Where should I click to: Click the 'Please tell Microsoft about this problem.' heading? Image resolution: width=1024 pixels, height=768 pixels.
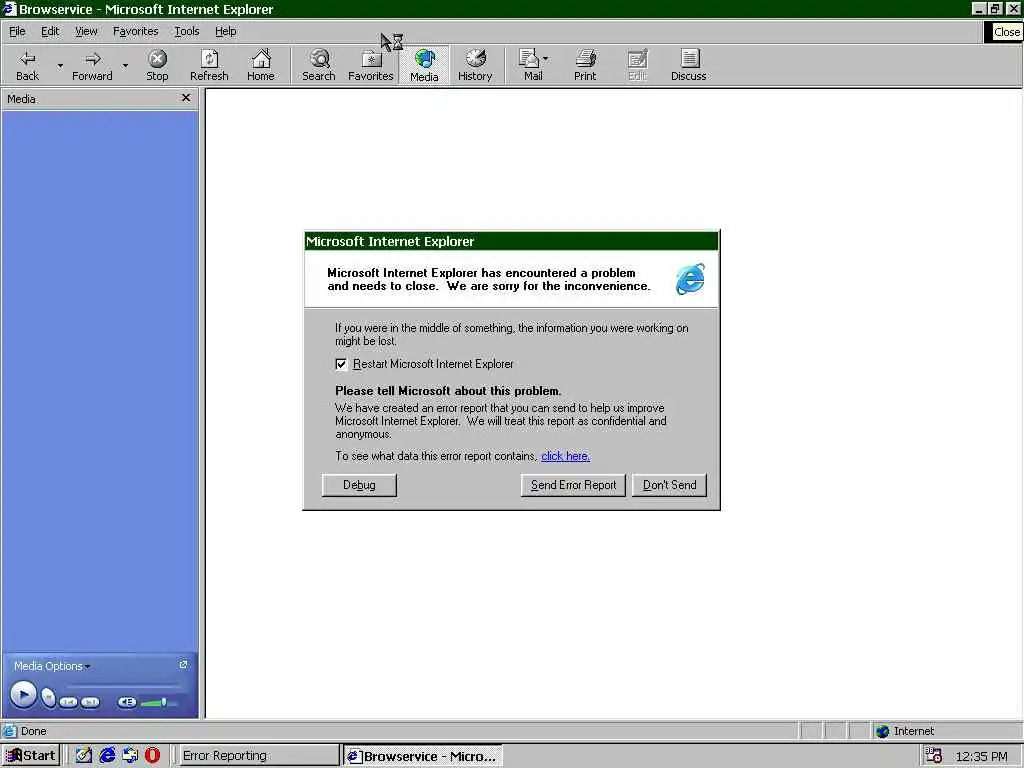pyautogui.click(x=448, y=391)
